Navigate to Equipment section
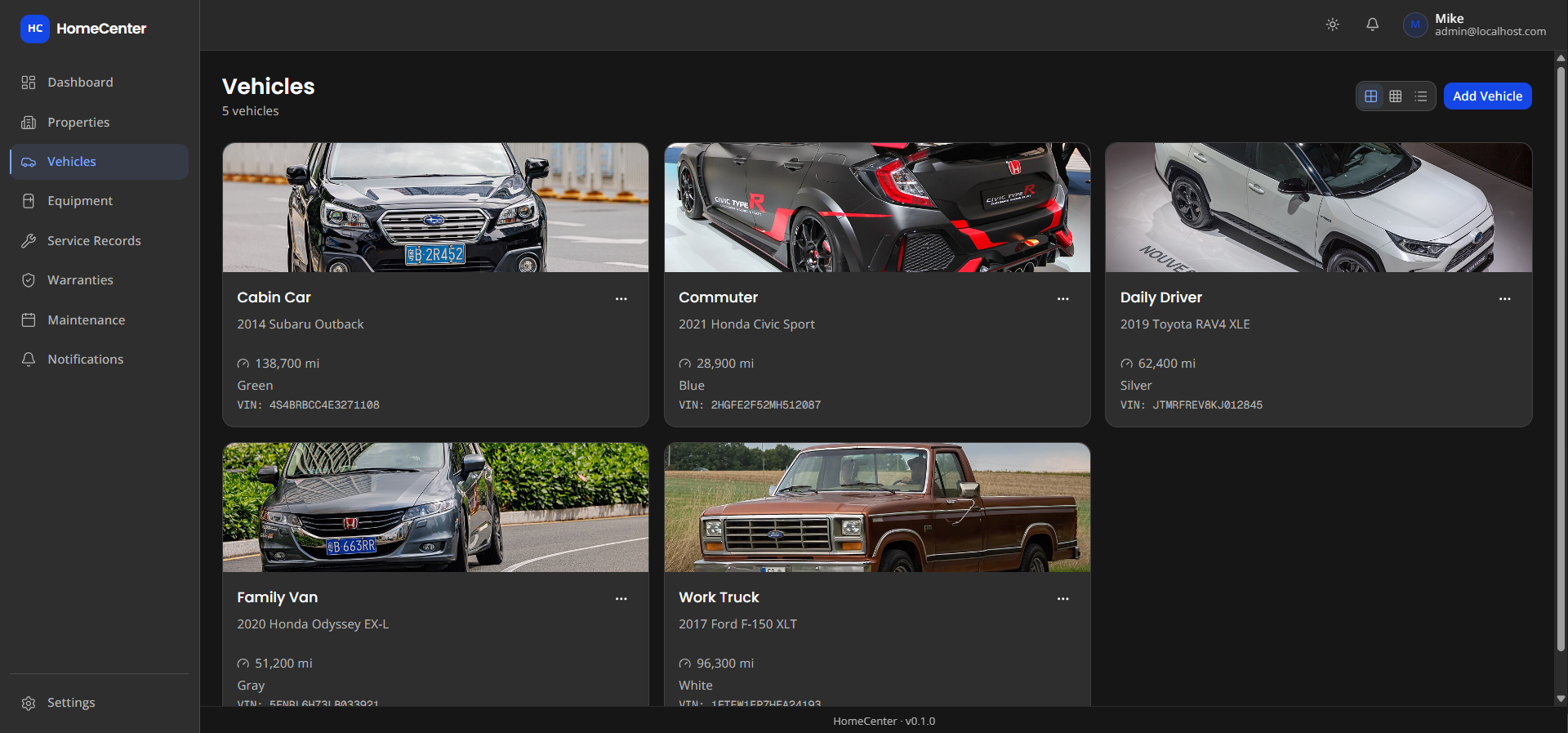The image size is (1568, 733). point(99,201)
